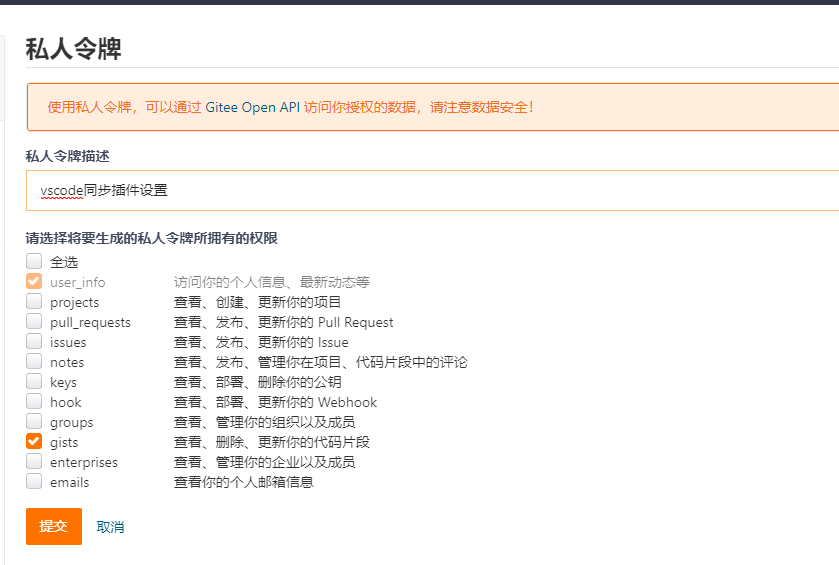Image resolution: width=839 pixels, height=565 pixels.
Task: Click description 访问你的个人信息、最新动态等
Action: (x=271, y=282)
